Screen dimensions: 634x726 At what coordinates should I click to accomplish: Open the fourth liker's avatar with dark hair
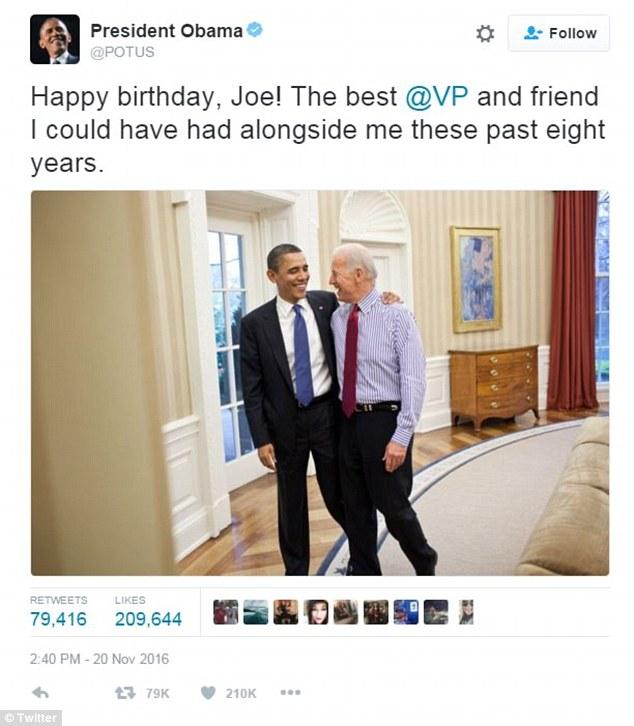[316, 612]
